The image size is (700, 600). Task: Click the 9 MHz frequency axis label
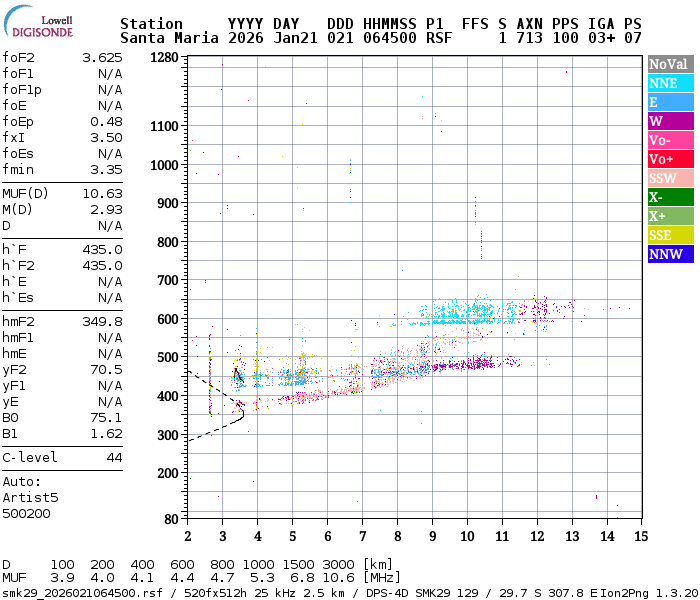click(x=432, y=536)
